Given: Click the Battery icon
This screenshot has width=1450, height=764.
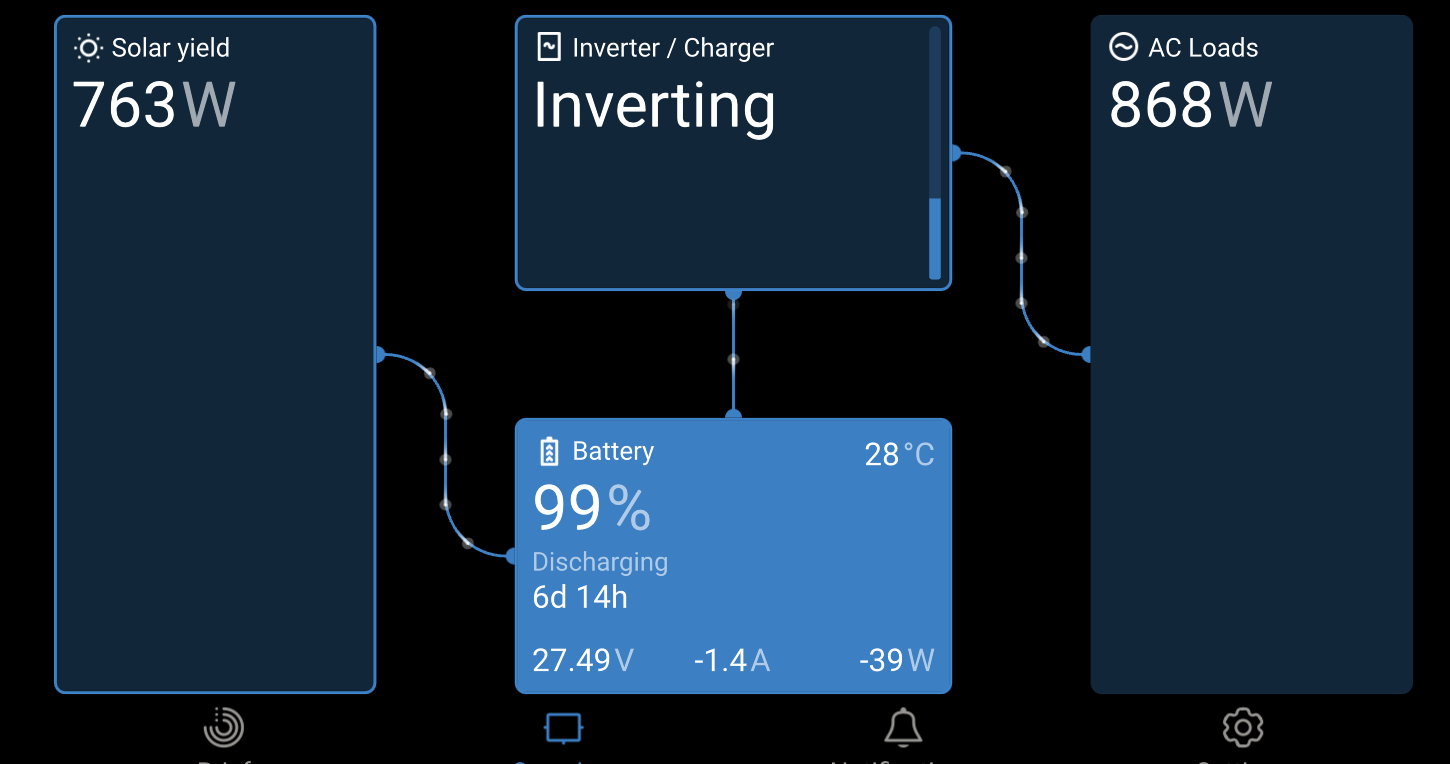Looking at the screenshot, I should pos(548,452).
